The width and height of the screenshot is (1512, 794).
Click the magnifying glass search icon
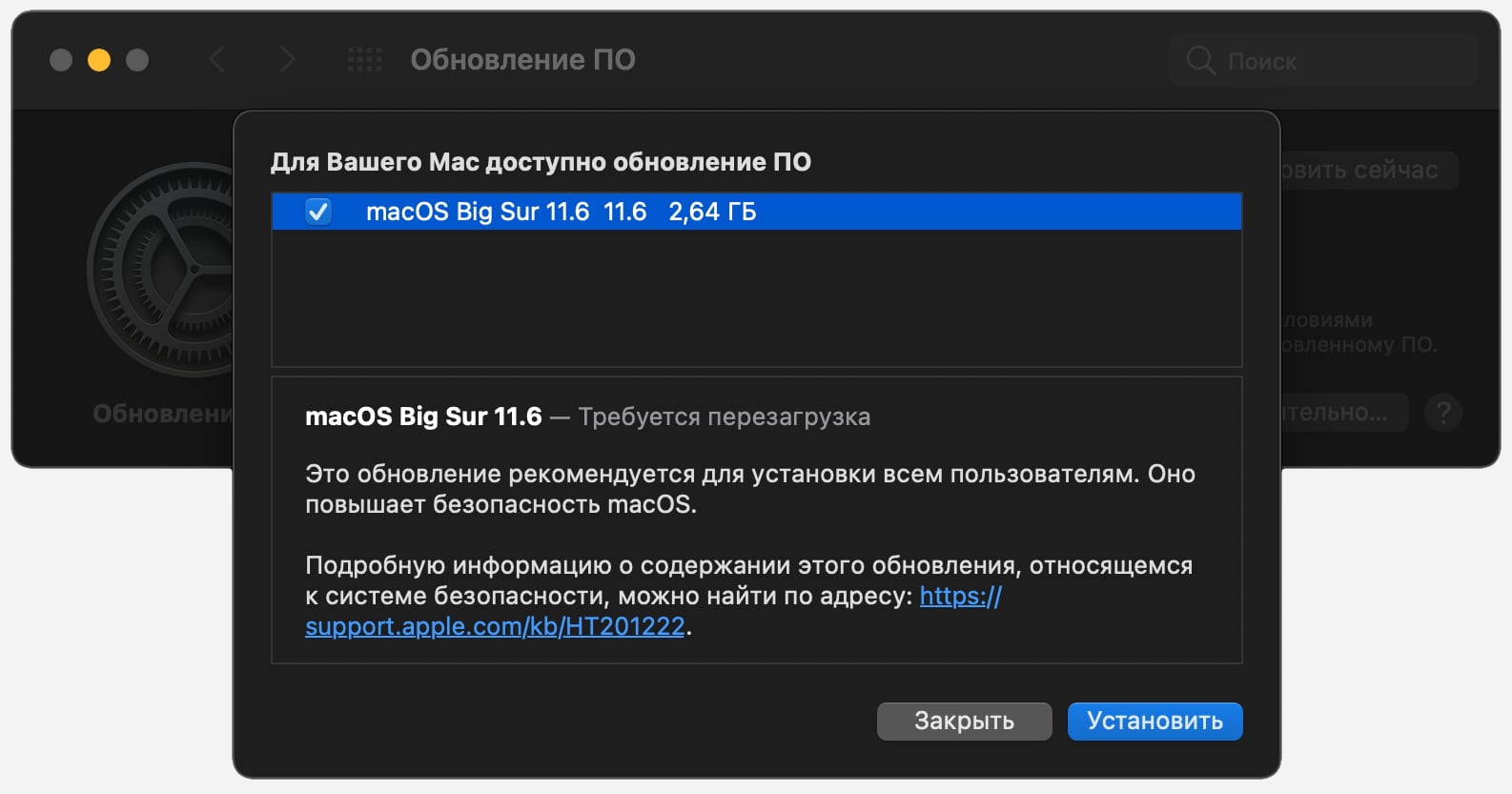point(1200,61)
